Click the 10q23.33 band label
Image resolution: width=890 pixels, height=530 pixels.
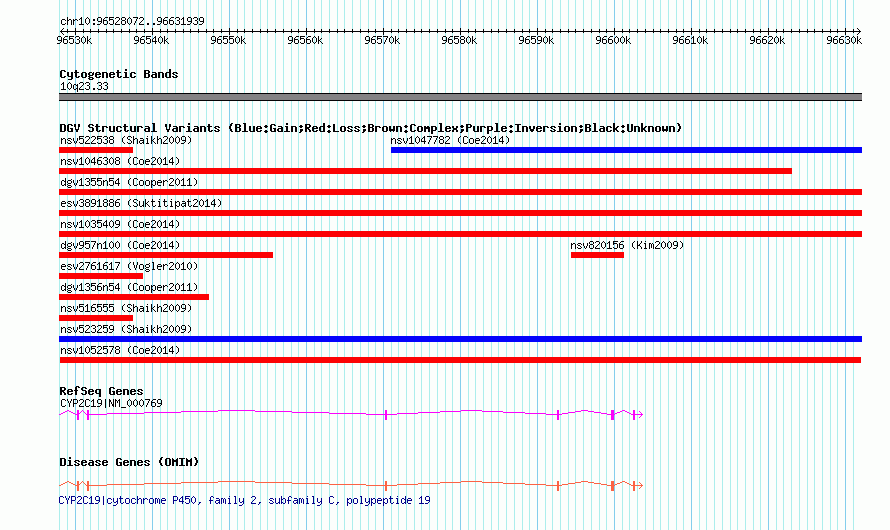(84, 86)
